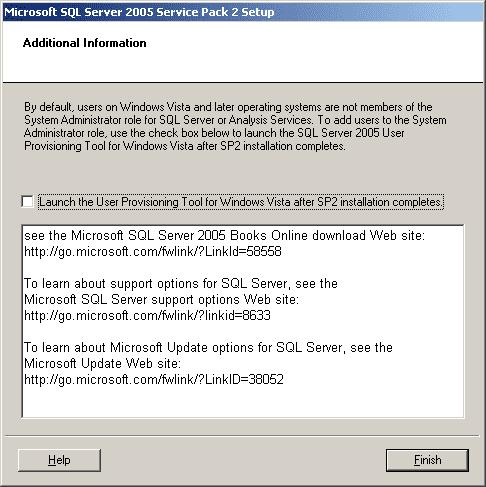Click blank space below the last URL in text box

point(243,402)
